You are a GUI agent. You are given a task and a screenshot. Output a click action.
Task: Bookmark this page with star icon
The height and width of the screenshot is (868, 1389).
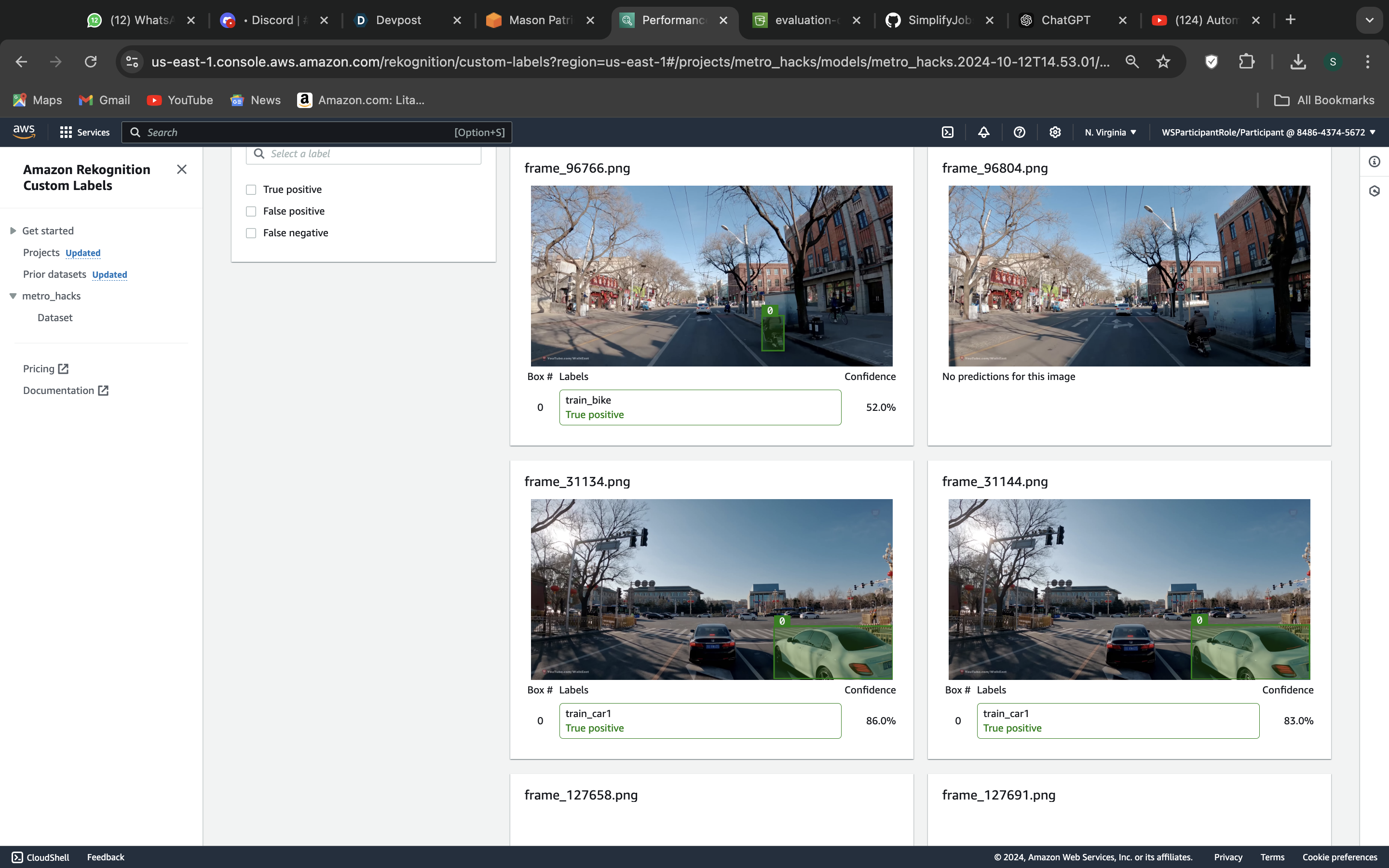(x=1163, y=61)
